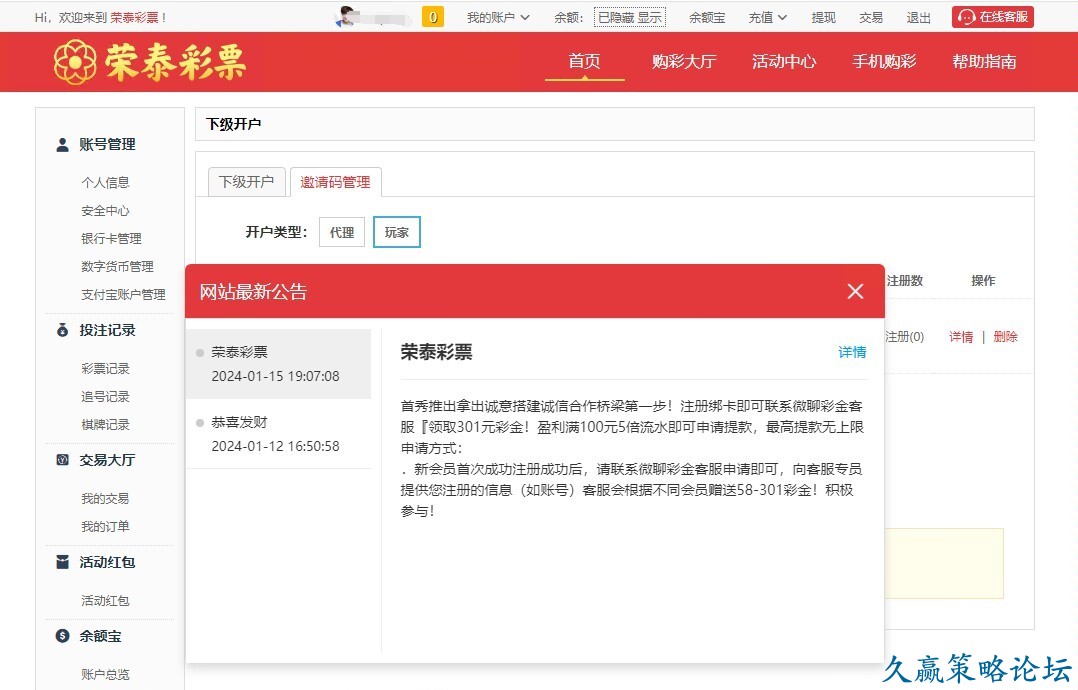
Task: Select 代理 account type option
Action: coord(342,232)
